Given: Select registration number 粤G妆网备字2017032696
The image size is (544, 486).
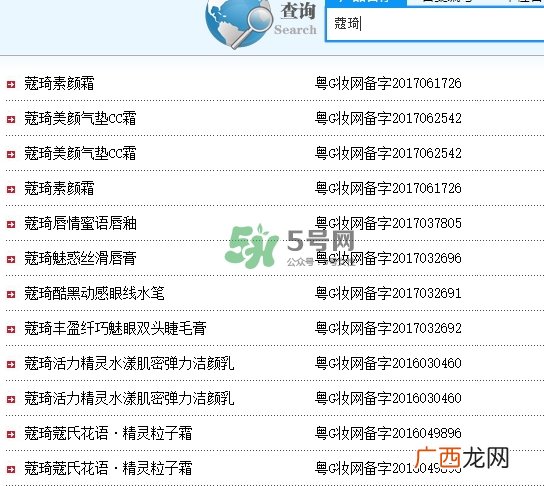Looking at the screenshot, I should coord(388,258).
